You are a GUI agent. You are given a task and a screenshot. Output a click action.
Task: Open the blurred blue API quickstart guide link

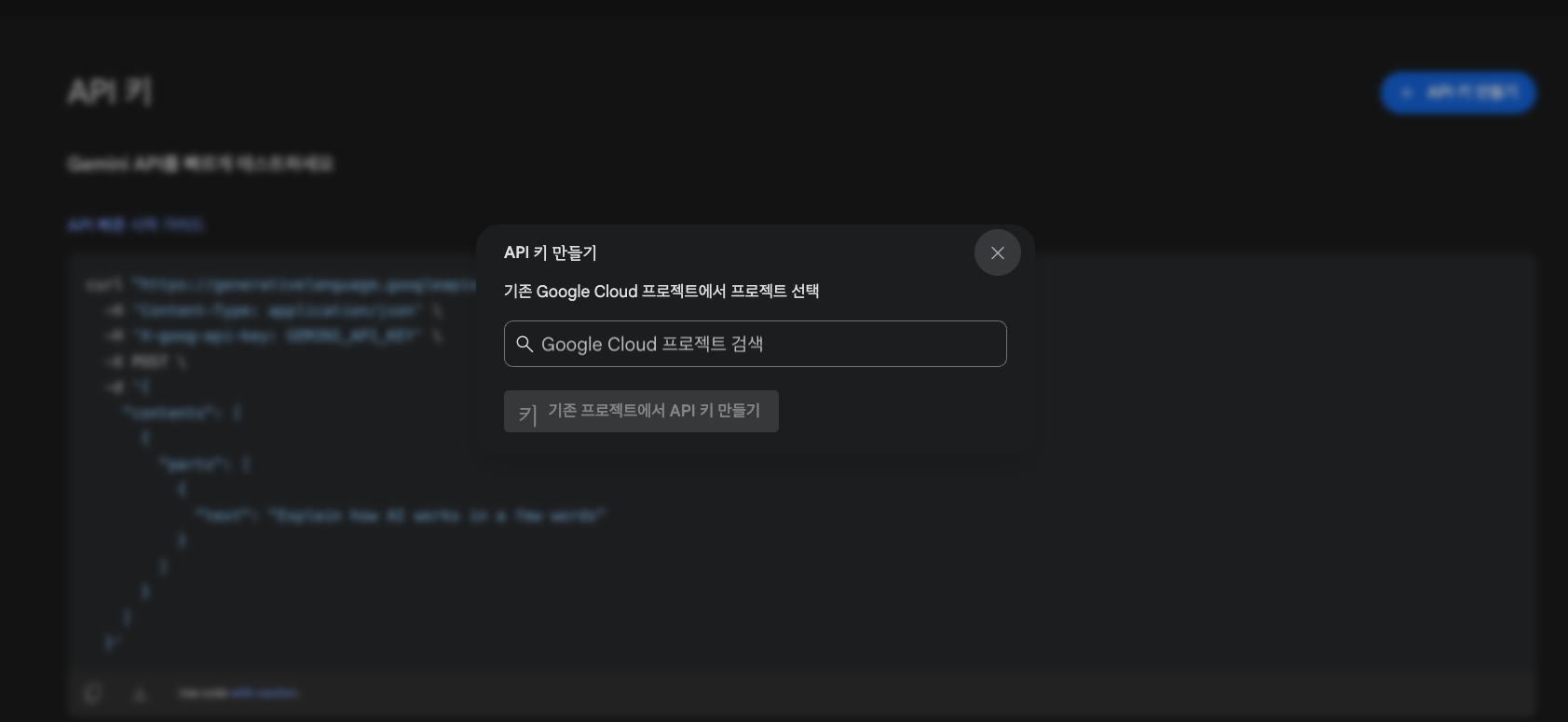click(135, 225)
